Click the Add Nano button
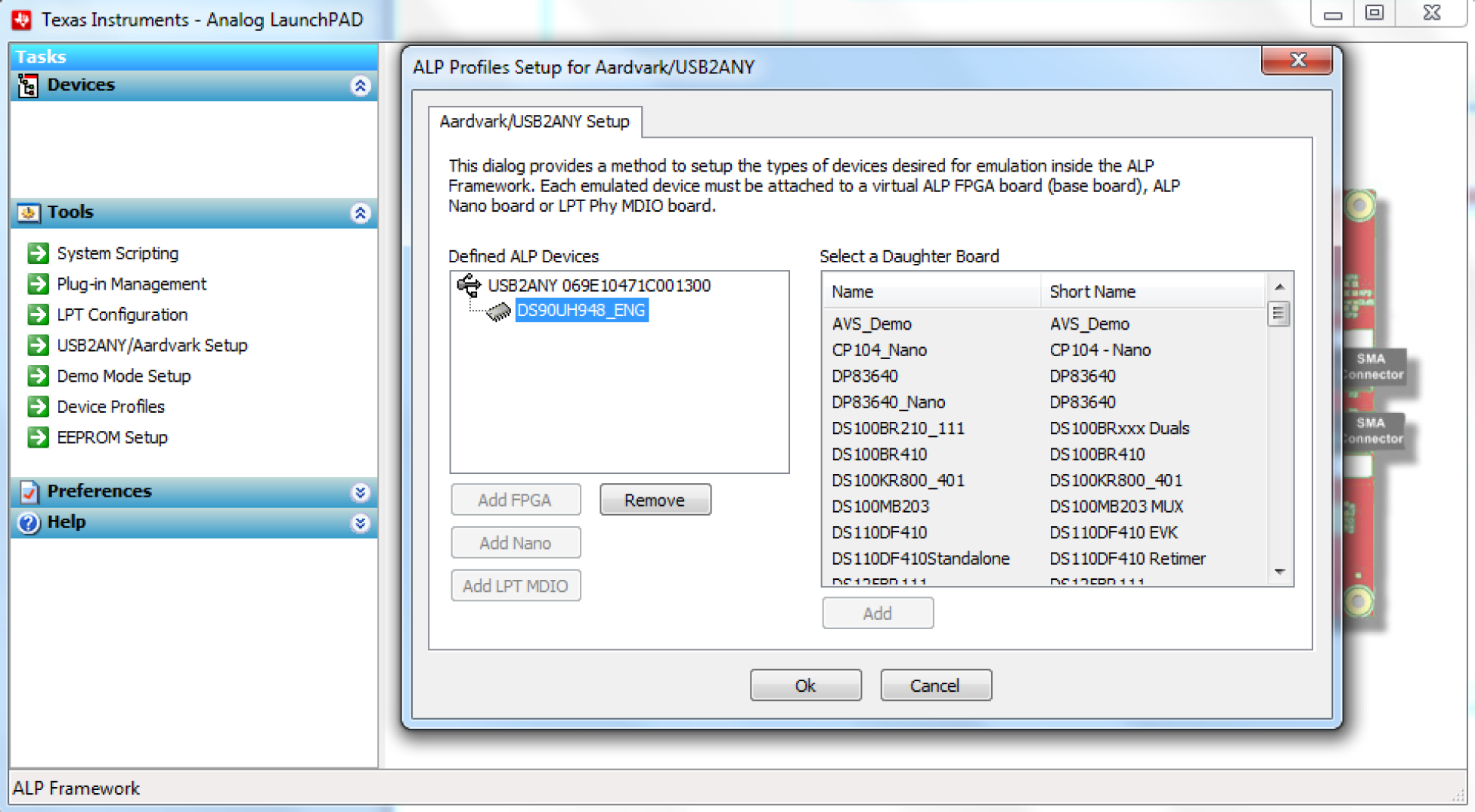1475x812 pixels. [x=516, y=543]
